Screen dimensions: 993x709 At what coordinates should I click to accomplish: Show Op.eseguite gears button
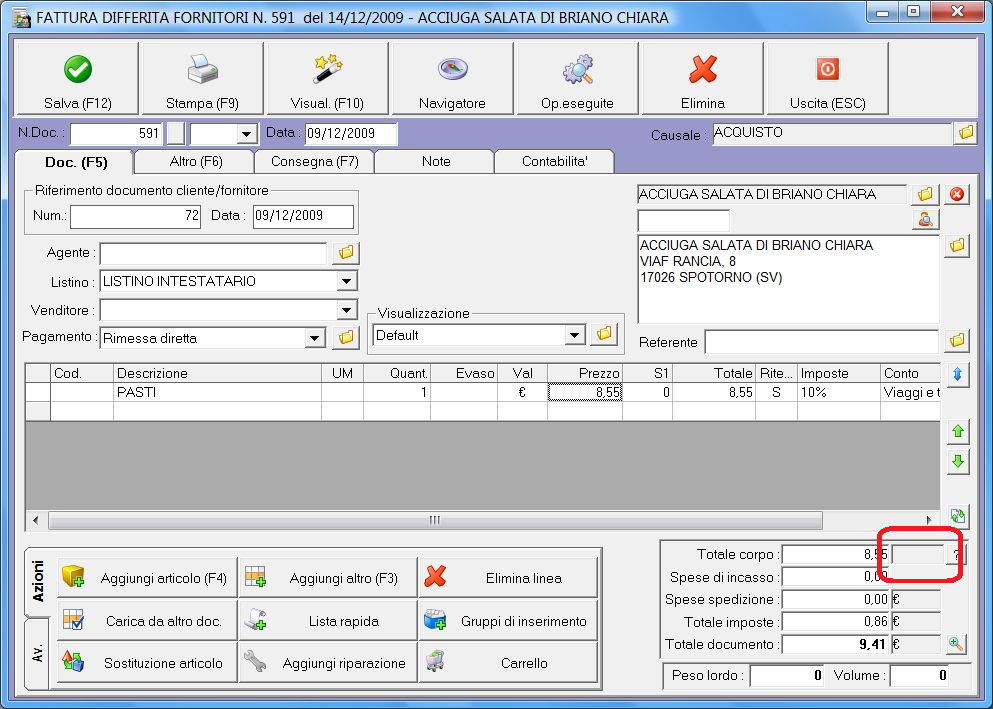[x=577, y=78]
